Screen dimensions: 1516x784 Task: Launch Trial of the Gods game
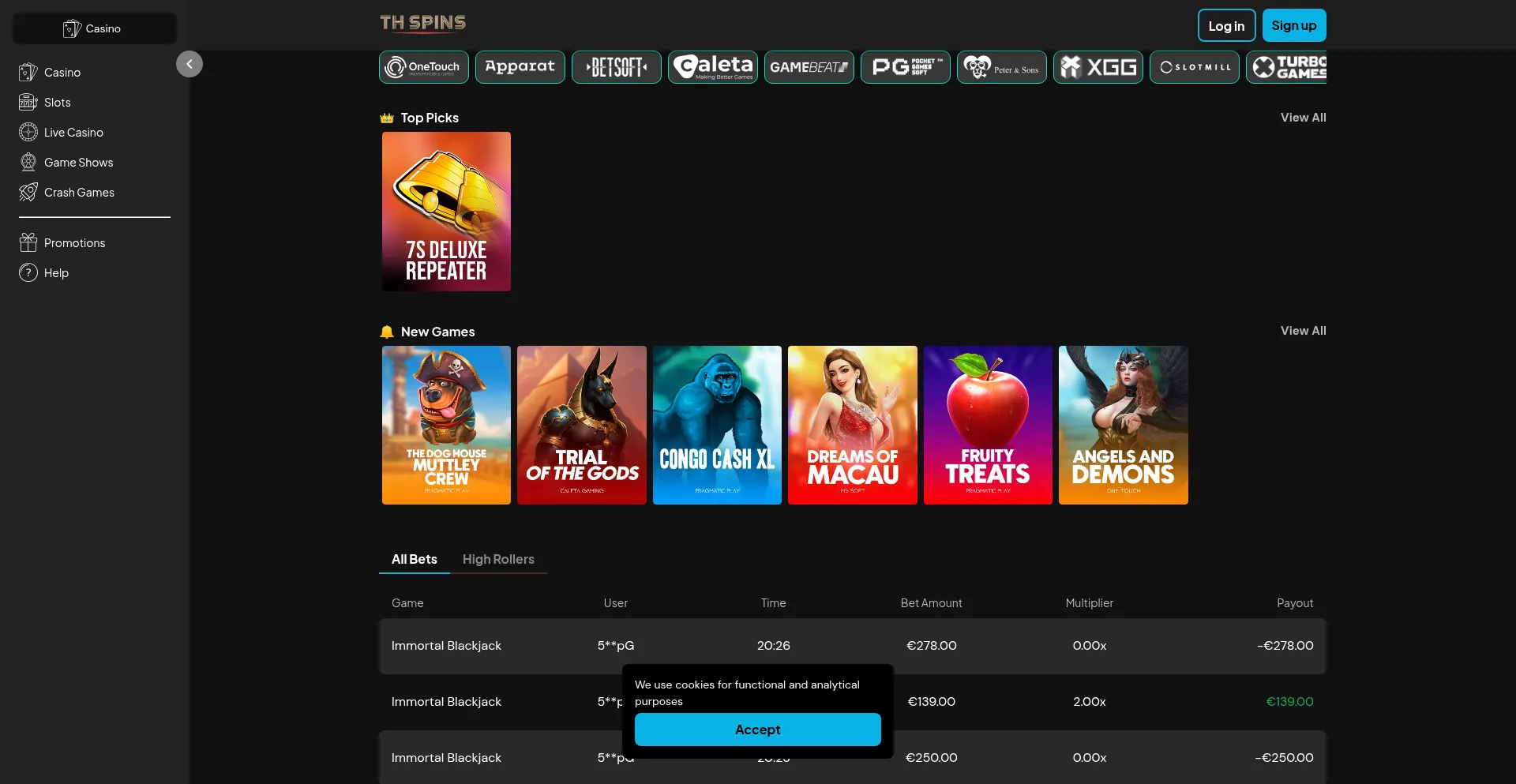[582, 425]
